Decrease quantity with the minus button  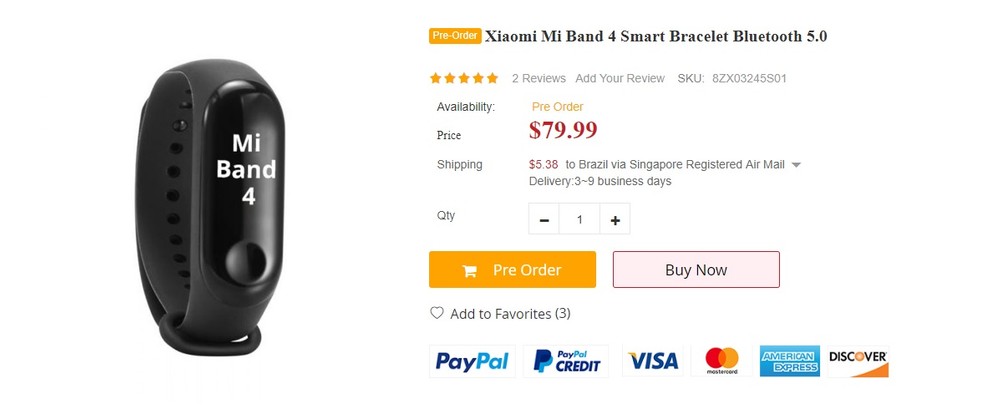pyautogui.click(x=544, y=220)
